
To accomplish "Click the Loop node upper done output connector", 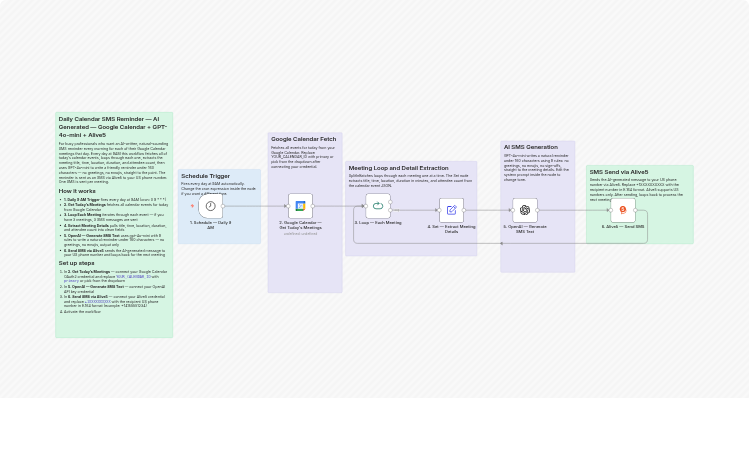I will [390, 202].
